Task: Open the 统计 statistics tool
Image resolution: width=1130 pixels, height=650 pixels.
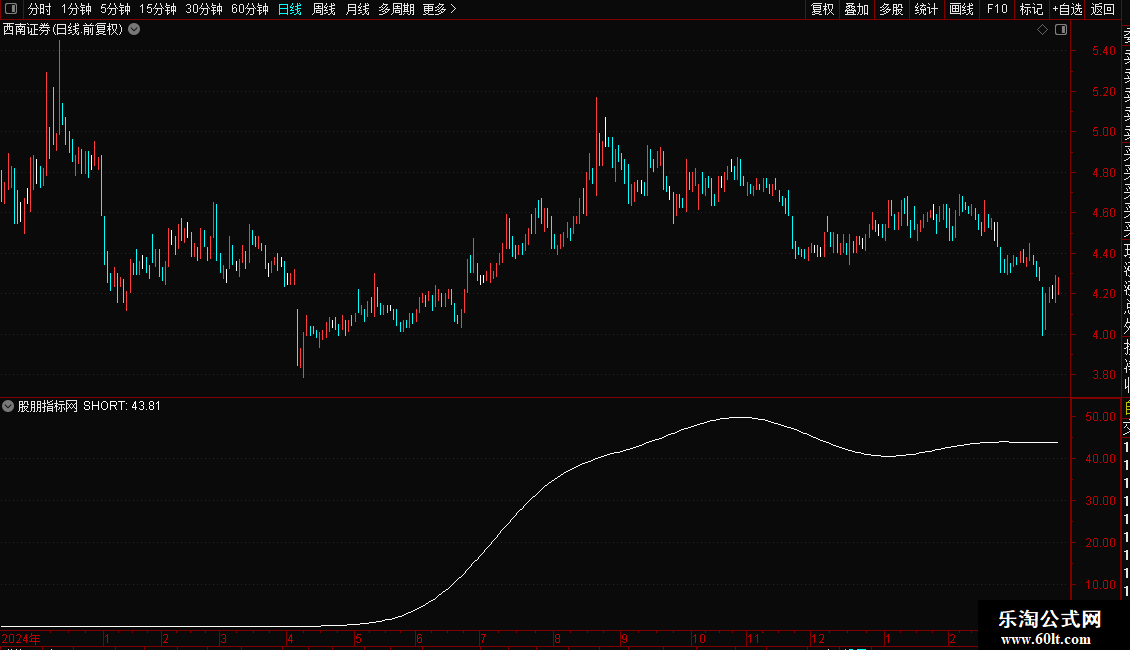Action: 926,9
